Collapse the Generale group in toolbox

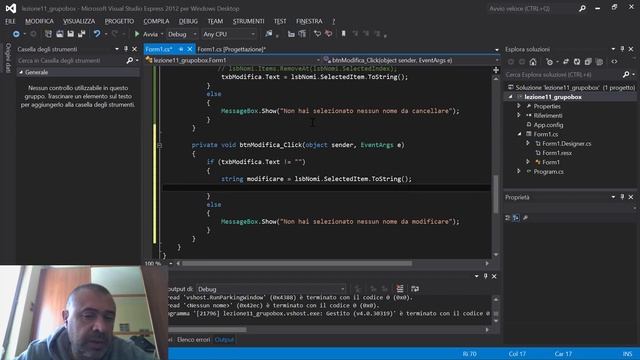point(21,72)
